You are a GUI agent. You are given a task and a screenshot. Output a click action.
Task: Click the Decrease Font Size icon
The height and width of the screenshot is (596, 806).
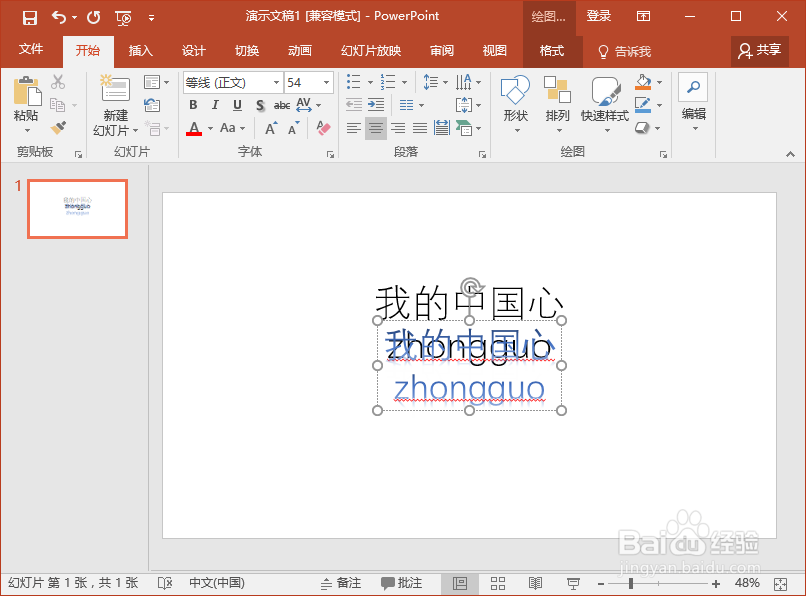pyautogui.click(x=294, y=128)
